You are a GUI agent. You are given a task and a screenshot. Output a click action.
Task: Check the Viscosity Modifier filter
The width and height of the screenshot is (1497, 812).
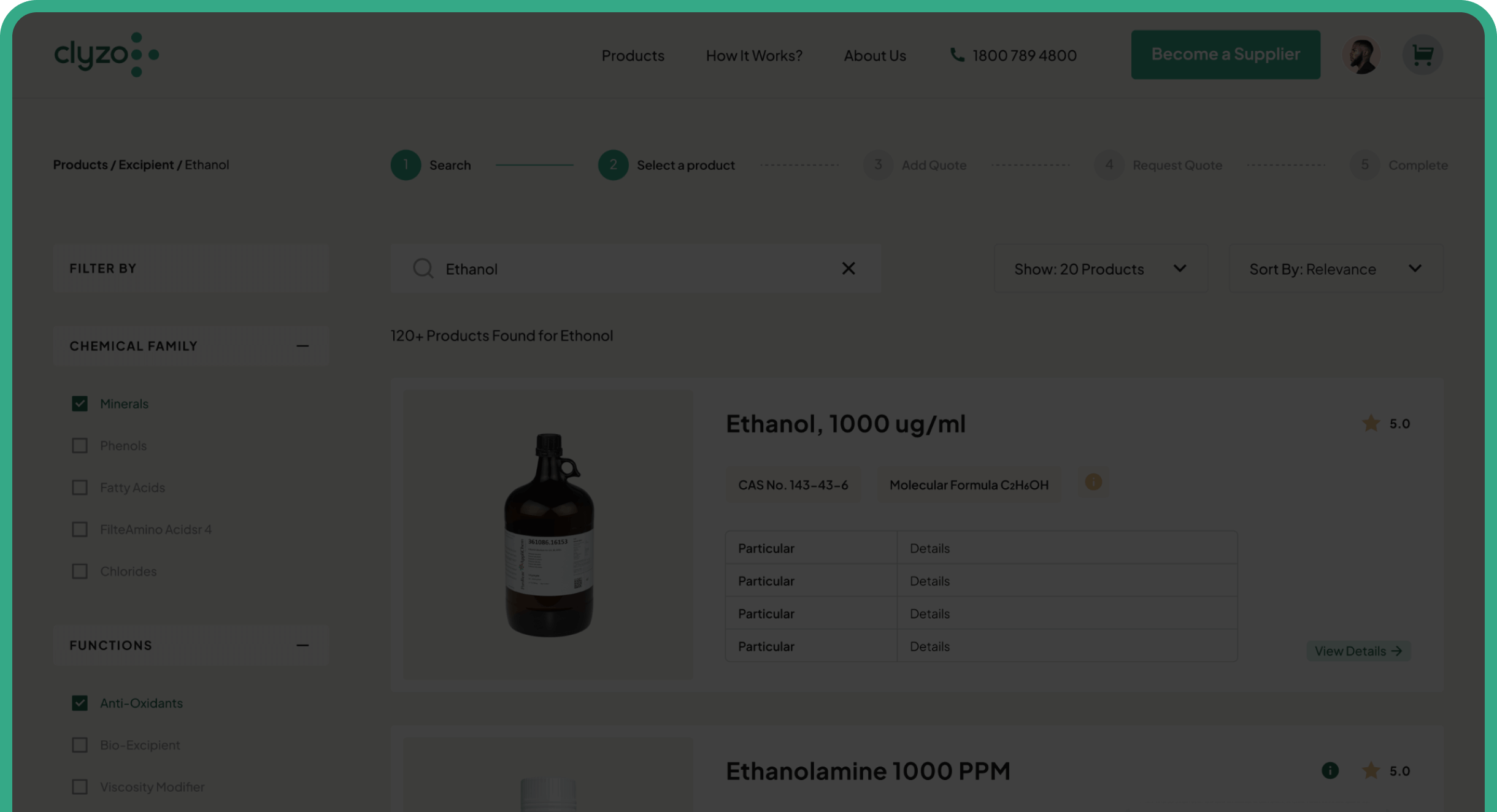tap(80, 787)
